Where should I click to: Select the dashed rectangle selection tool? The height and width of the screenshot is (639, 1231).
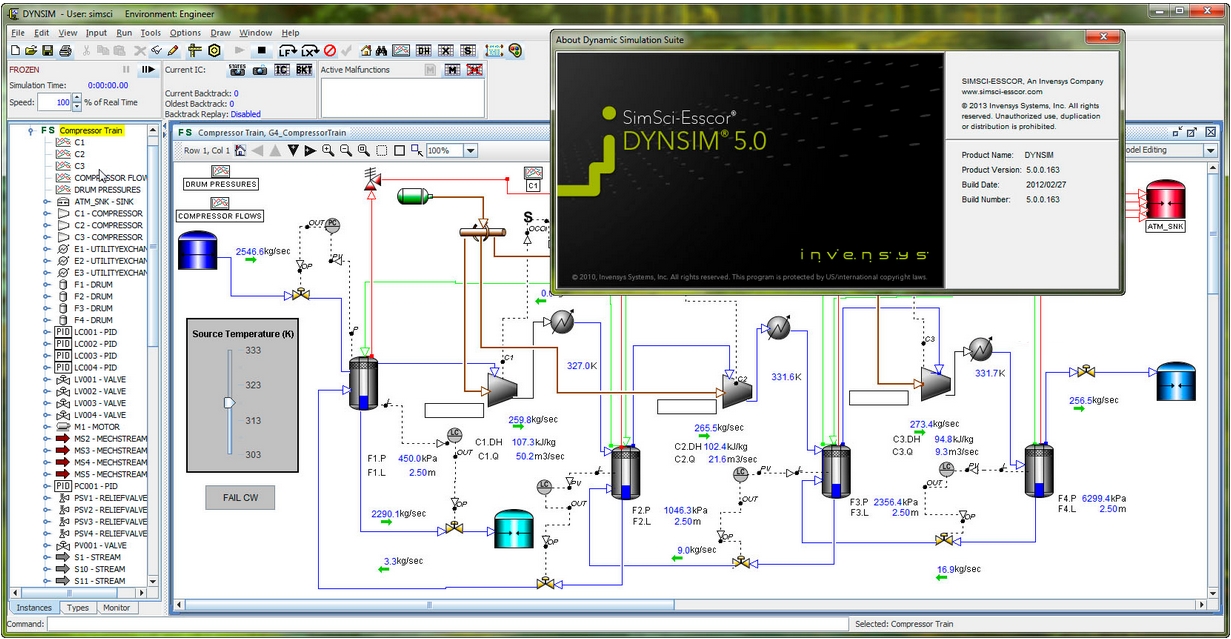click(x=382, y=150)
